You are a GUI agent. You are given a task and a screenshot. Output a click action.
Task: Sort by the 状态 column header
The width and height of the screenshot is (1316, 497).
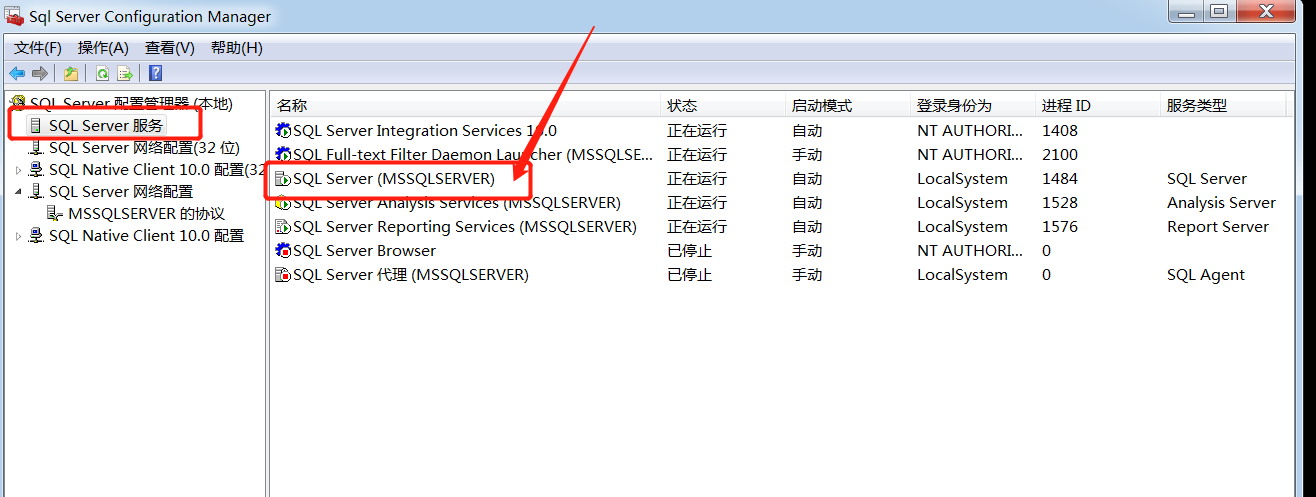pyautogui.click(x=723, y=105)
